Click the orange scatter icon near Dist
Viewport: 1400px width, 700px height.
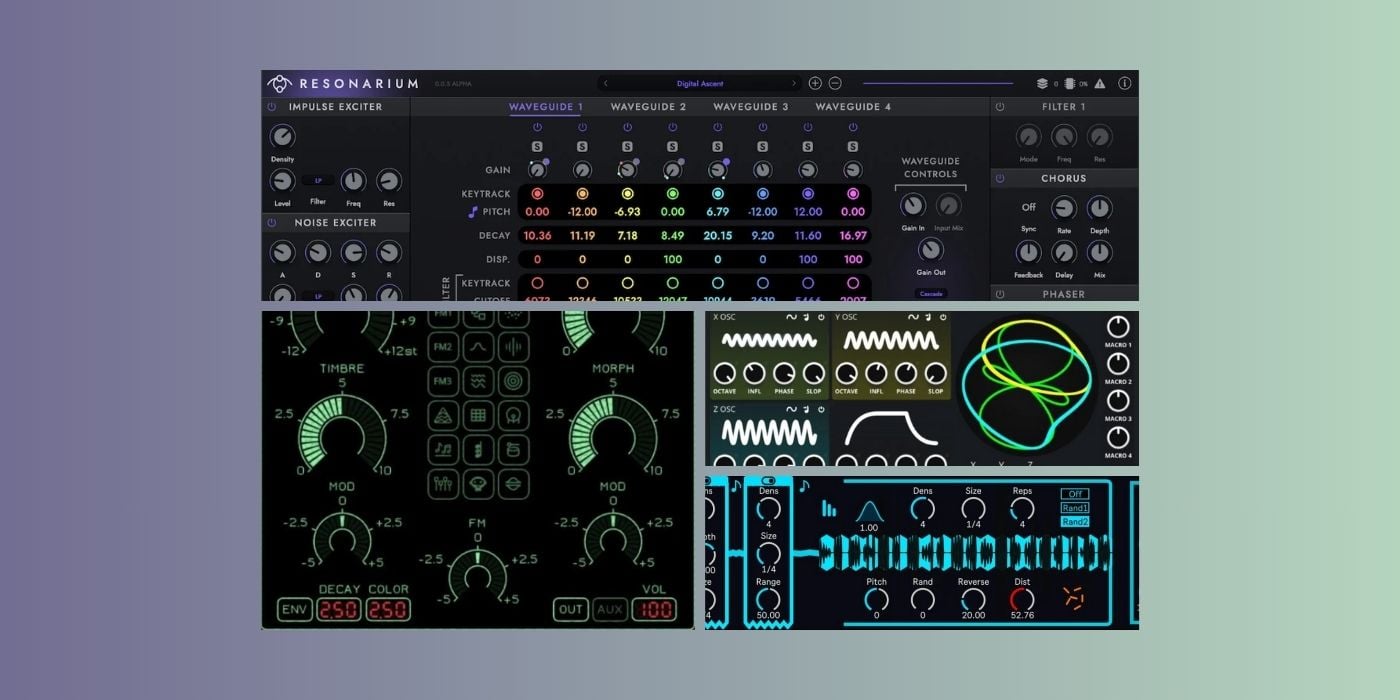coord(1074,598)
